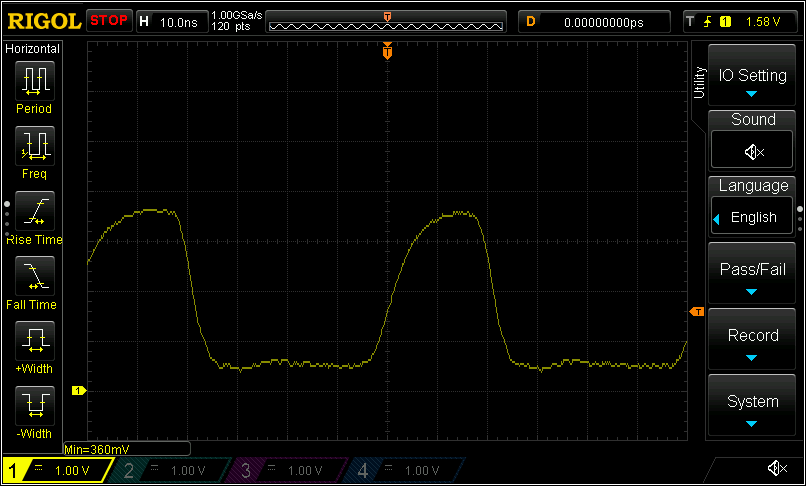The image size is (806, 486).
Task: Open the Language selector showing English
Action: coord(752,216)
